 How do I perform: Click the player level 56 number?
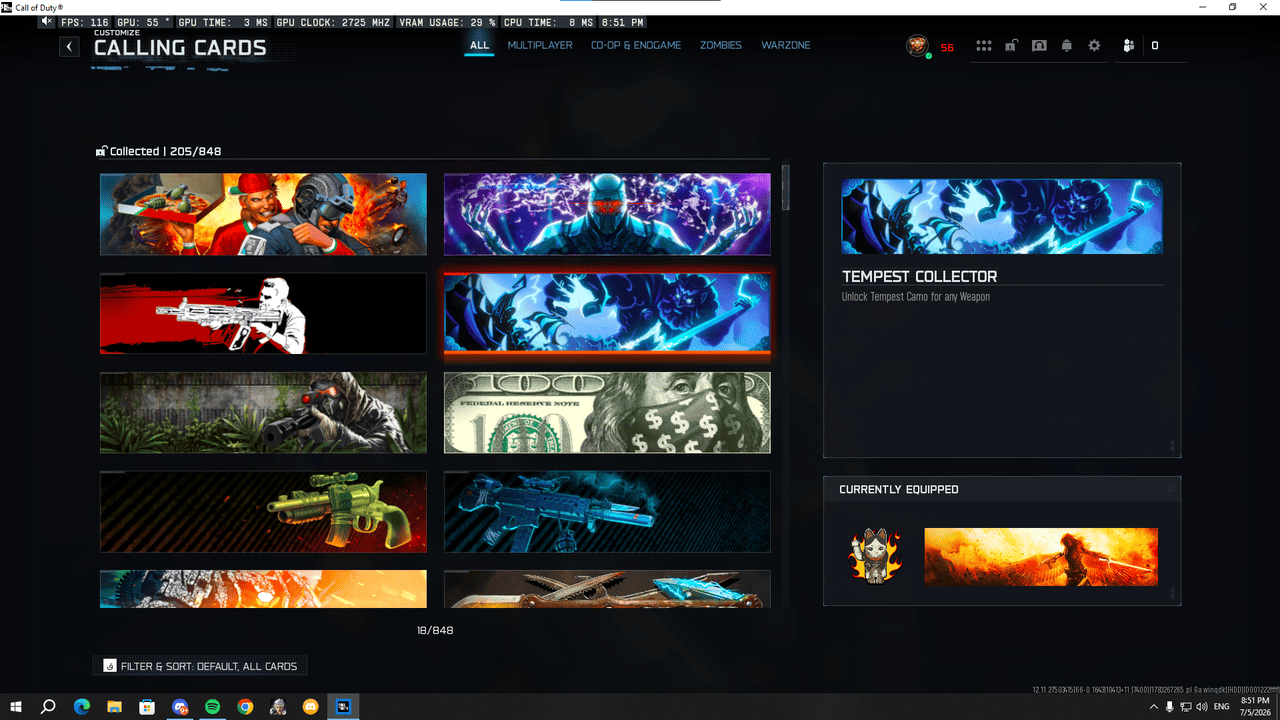point(947,47)
